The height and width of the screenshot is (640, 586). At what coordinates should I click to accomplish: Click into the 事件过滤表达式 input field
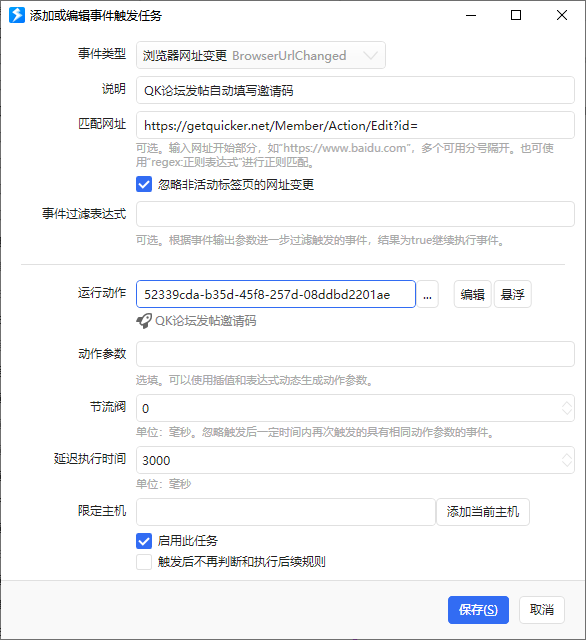(x=355, y=214)
